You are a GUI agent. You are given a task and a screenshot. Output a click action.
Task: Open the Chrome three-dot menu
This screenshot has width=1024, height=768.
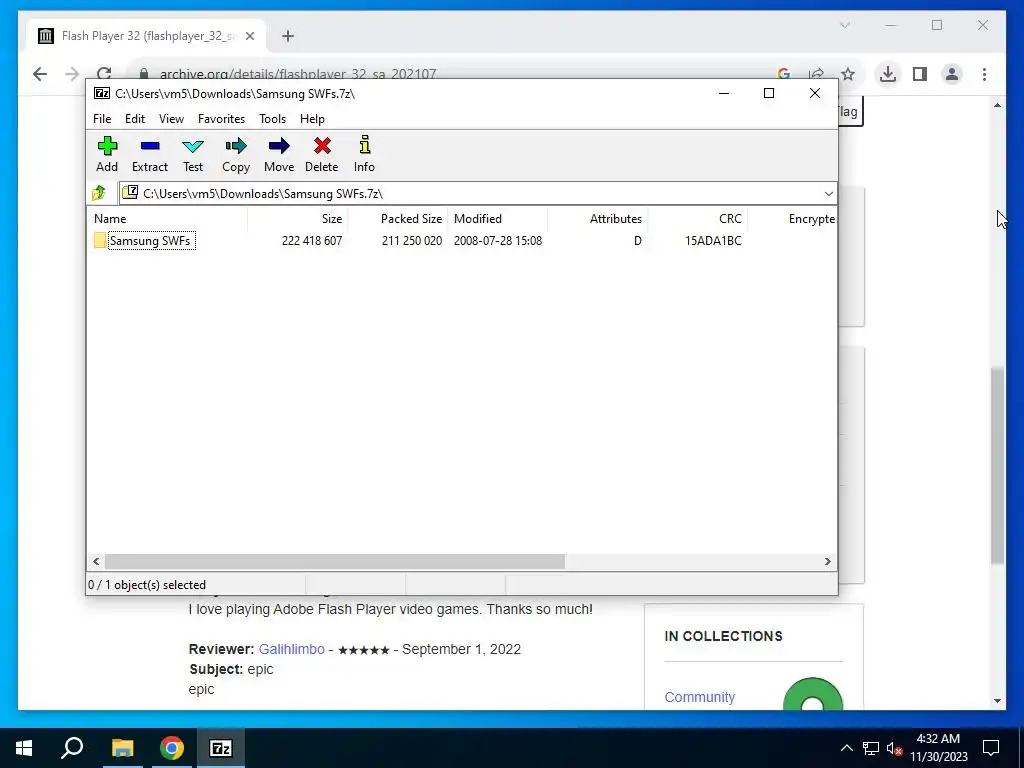click(x=984, y=74)
